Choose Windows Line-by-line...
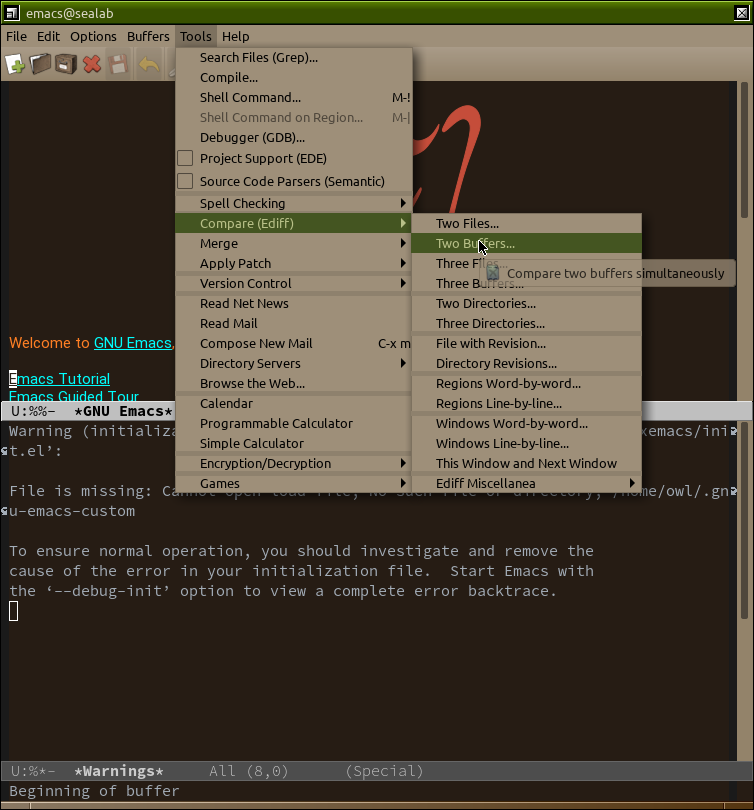754x810 pixels. 526,443
